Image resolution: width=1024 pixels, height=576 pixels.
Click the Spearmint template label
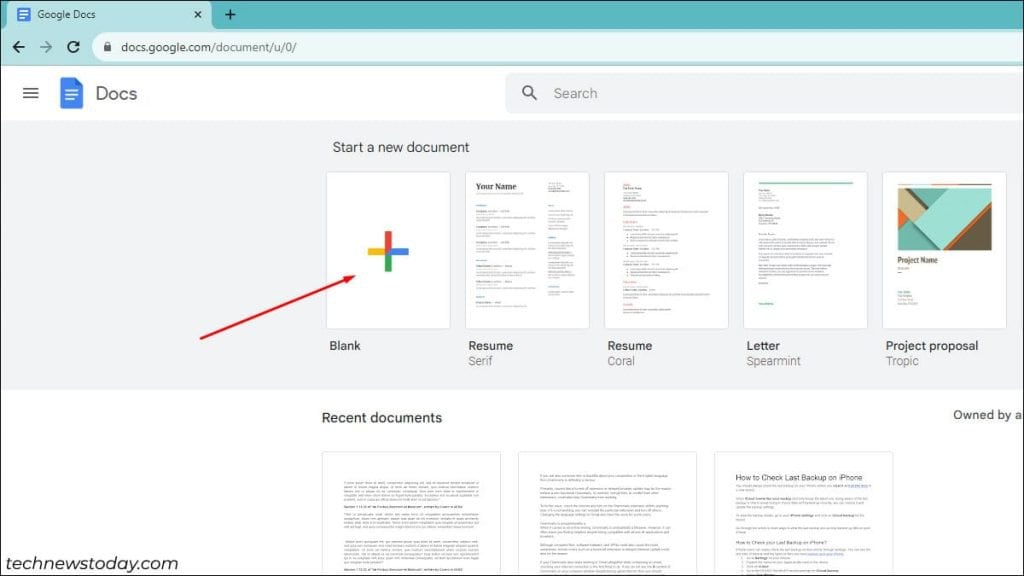click(x=773, y=361)
